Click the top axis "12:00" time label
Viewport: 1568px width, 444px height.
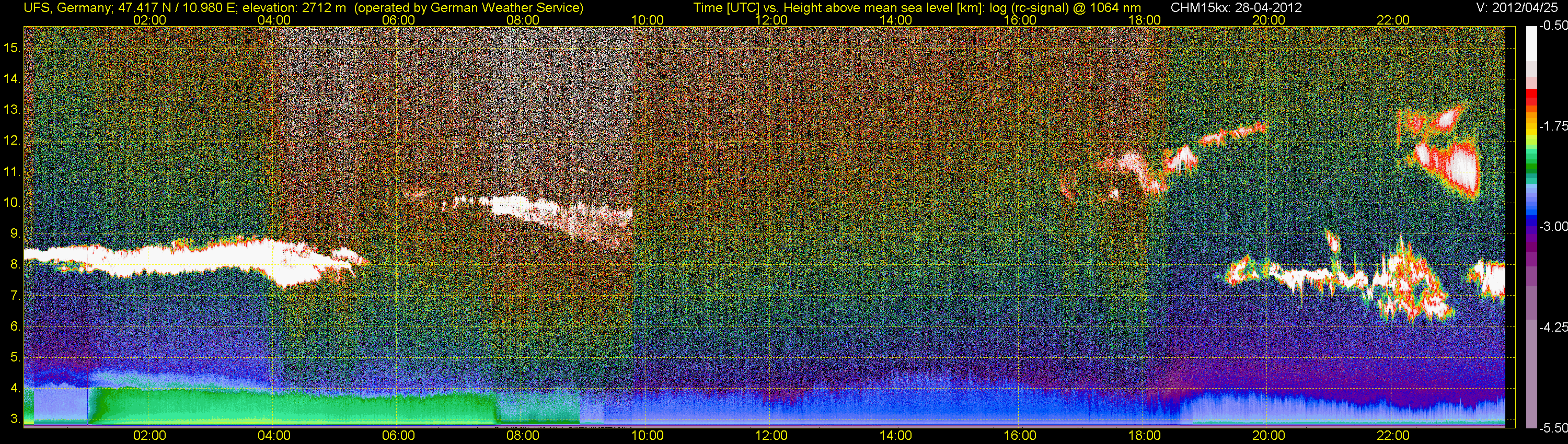(771, 20)
